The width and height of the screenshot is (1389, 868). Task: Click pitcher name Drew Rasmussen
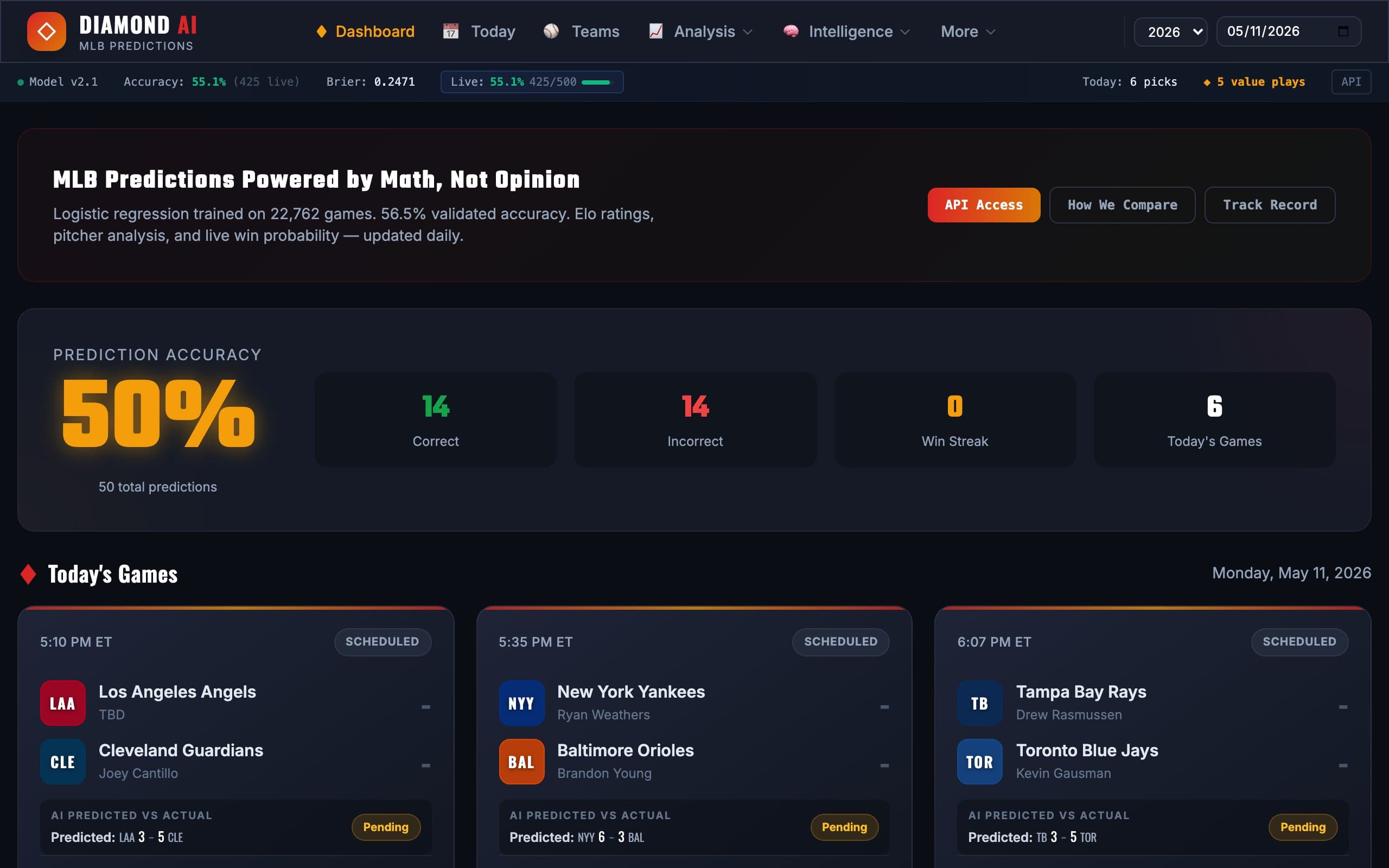coord(1069,716)
